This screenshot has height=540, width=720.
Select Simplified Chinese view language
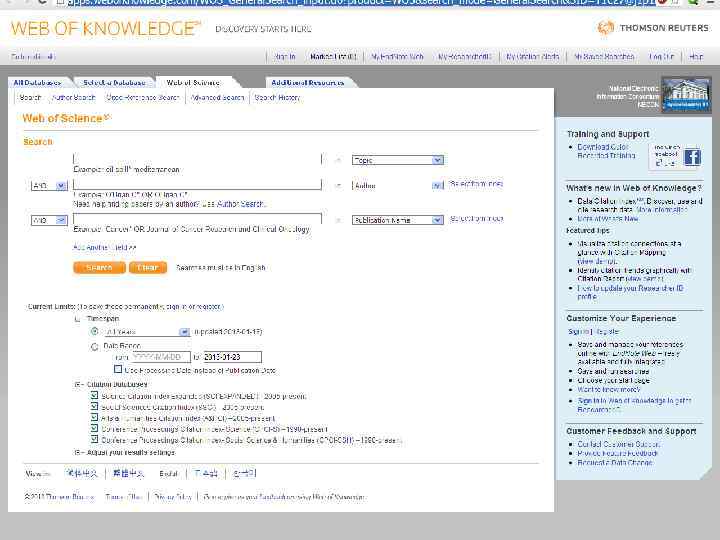pyautogui.click(x=82, y=473)
